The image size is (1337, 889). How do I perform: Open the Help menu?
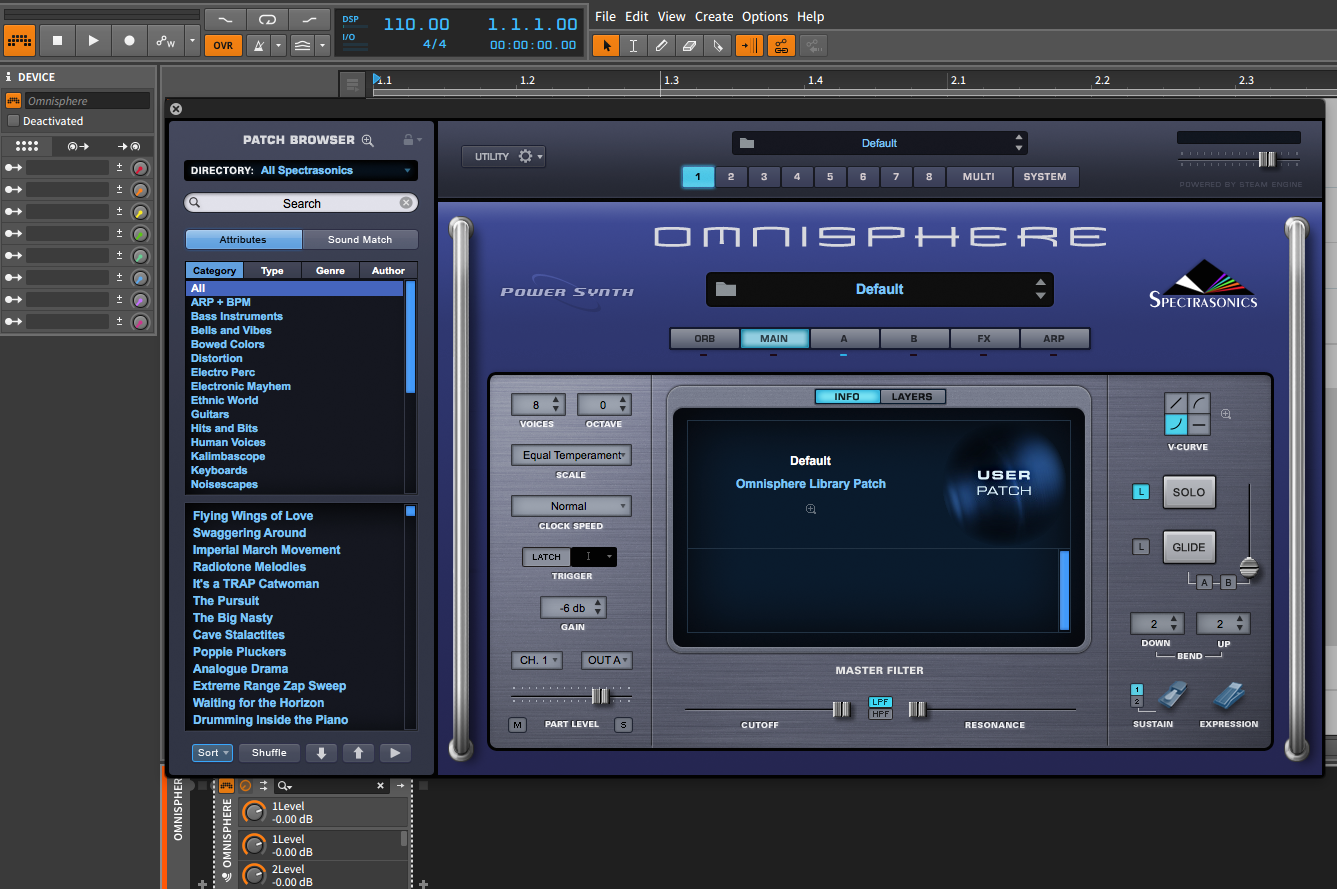click(811, 16)
